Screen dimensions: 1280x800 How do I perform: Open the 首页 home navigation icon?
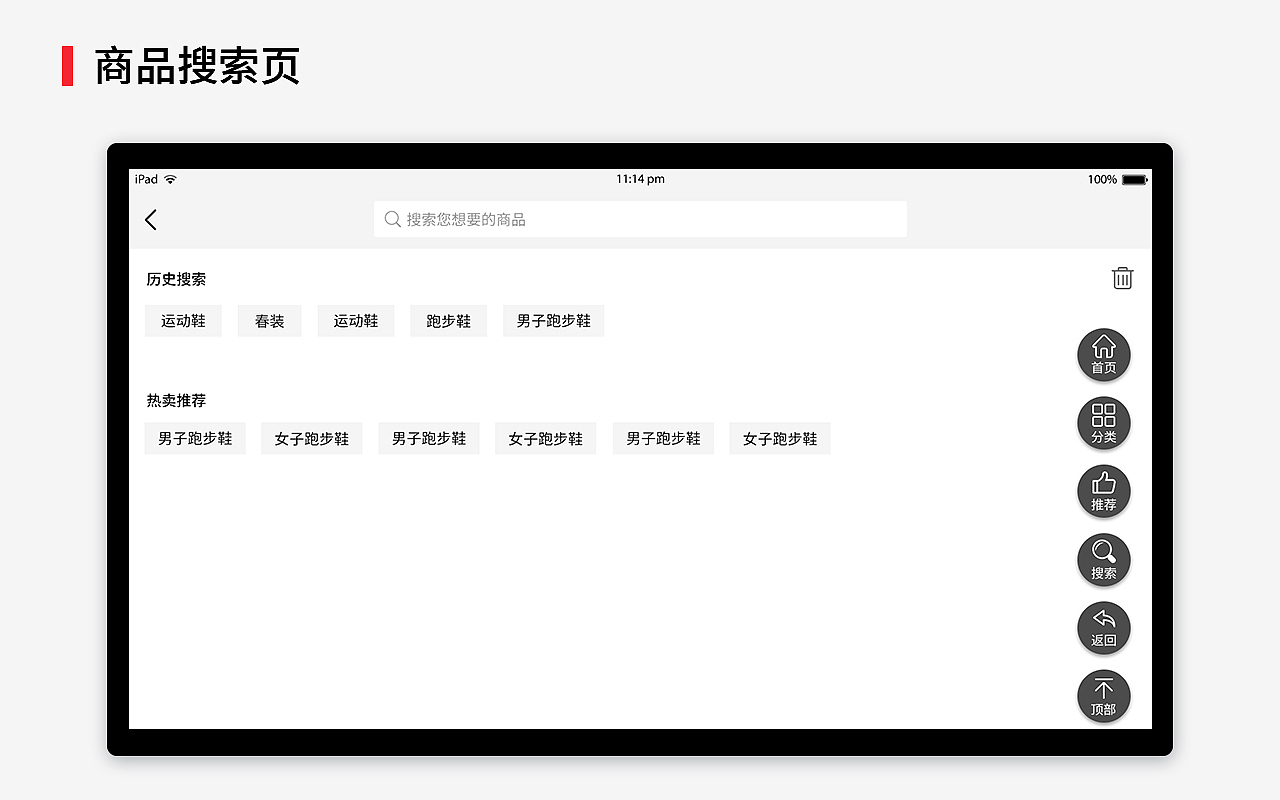[1103, 354]
